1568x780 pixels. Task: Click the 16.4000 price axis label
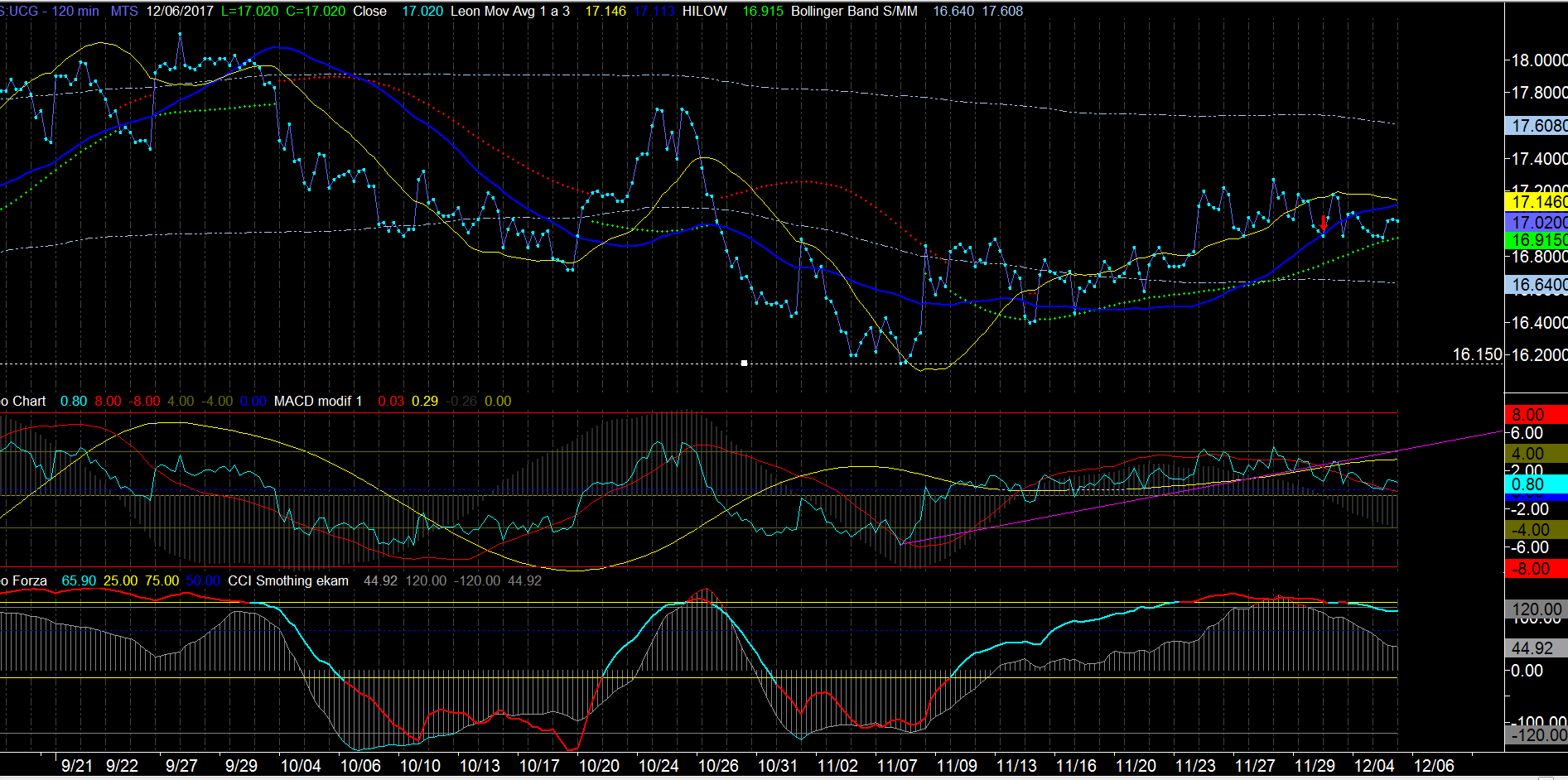click(x=1539, y=322)
